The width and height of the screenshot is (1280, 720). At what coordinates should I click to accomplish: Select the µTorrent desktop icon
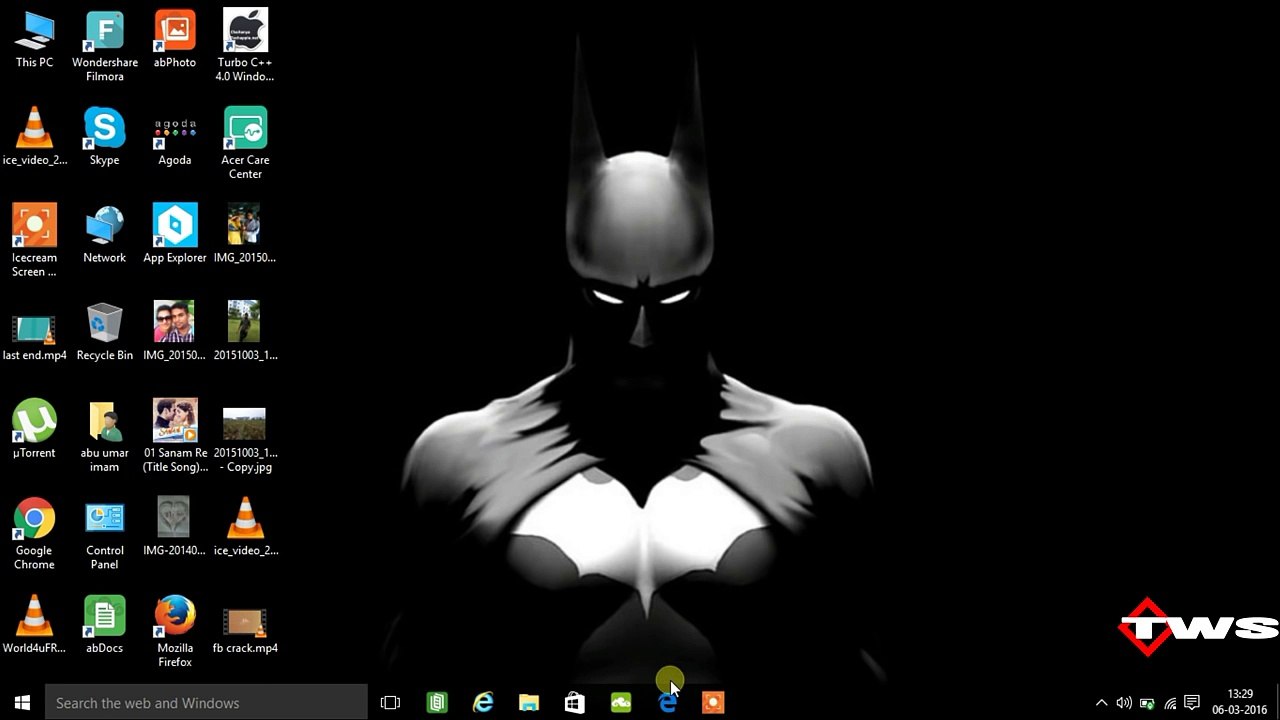click(34, 429)
